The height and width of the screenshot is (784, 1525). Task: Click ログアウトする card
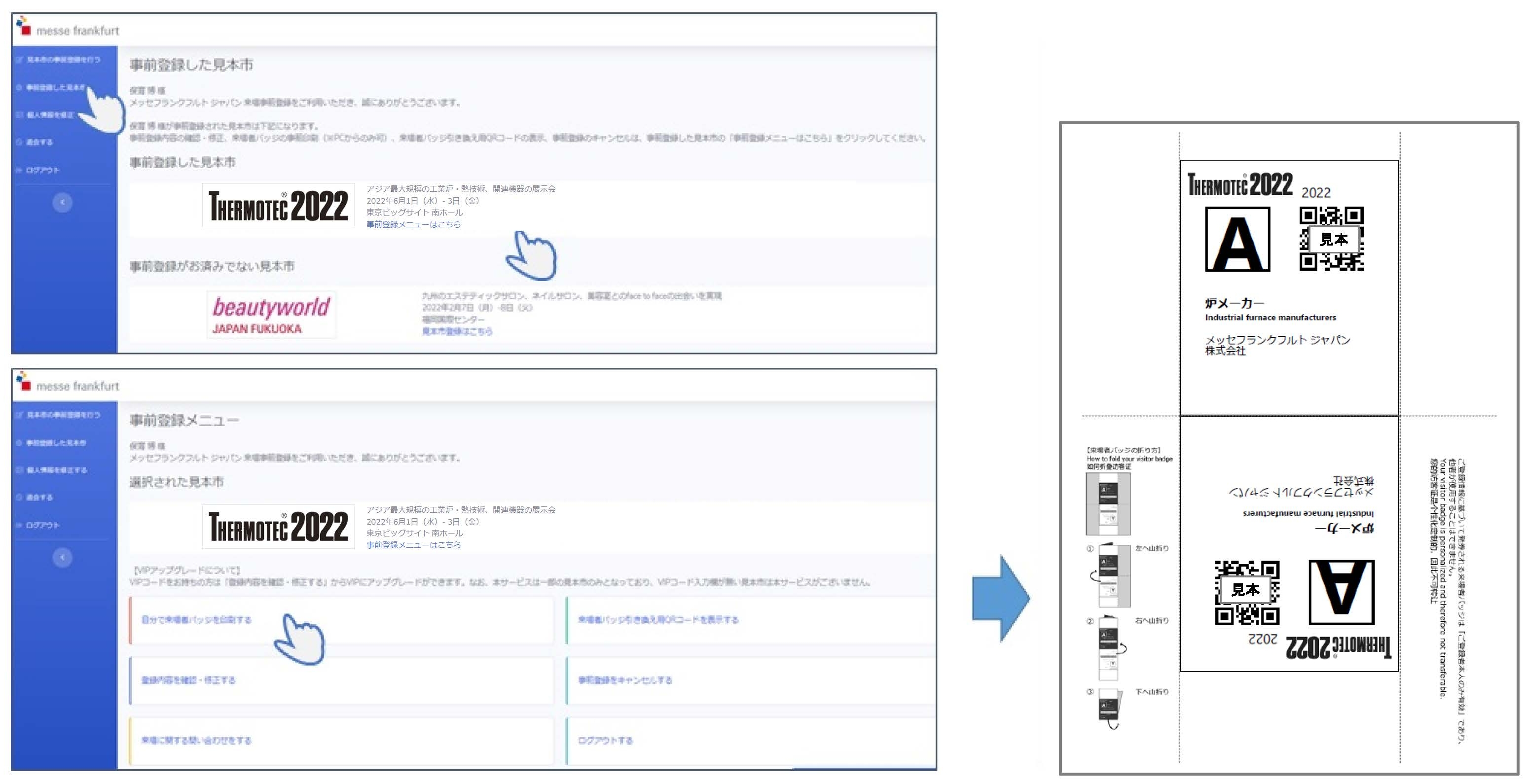tap(751, 741)
